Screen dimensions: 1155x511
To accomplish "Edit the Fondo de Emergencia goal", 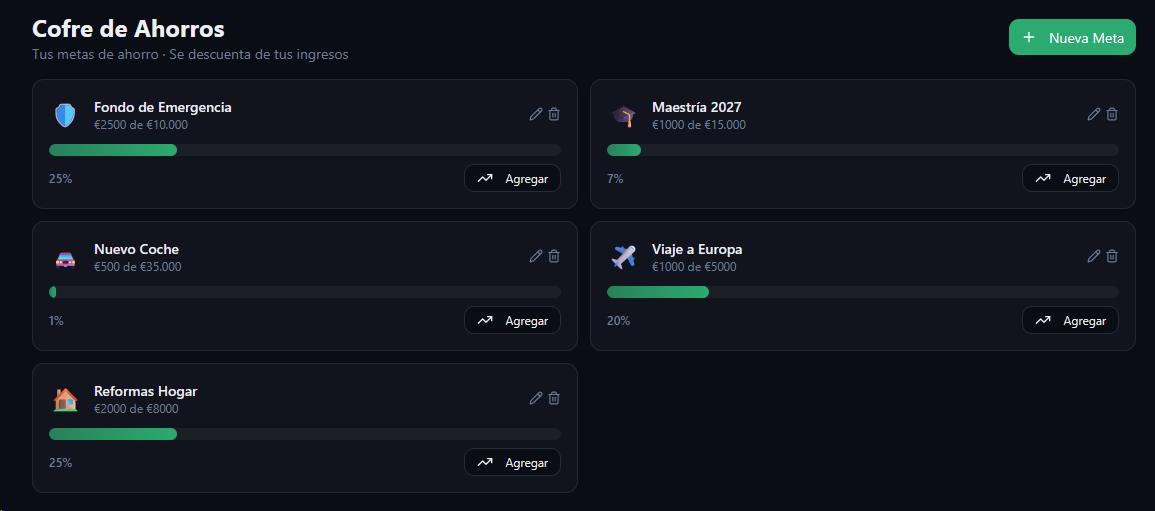I will [x=536, y=114].
